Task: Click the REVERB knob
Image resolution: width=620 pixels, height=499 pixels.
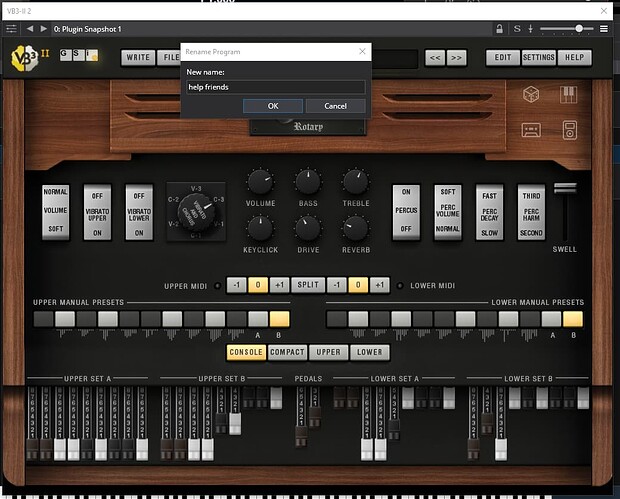Action: [x=356, y=229]
